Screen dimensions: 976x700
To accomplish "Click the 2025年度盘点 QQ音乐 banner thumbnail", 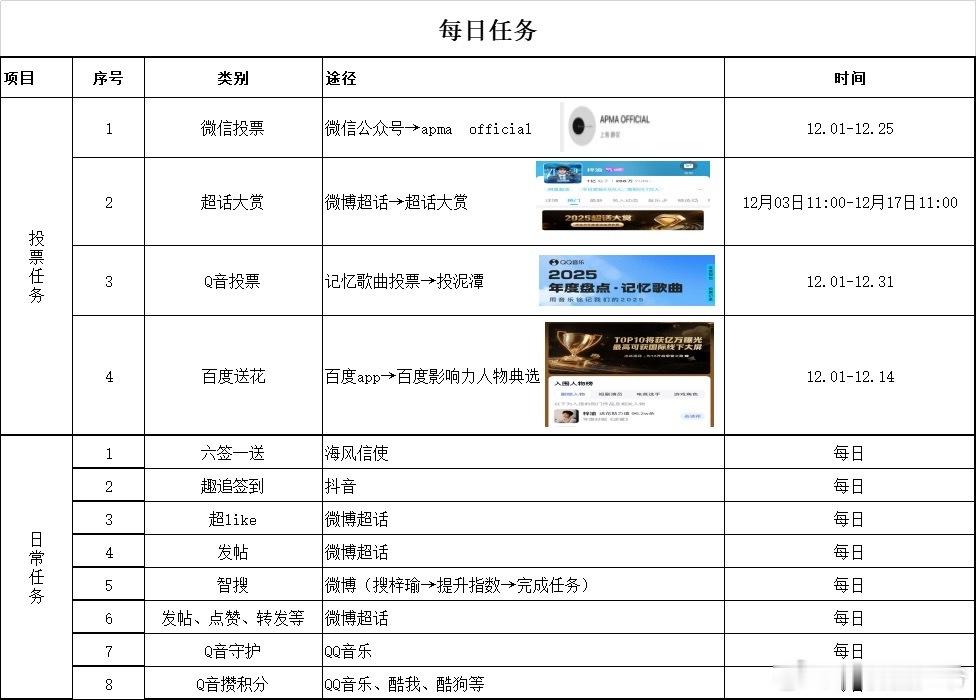I will [625, 281].
